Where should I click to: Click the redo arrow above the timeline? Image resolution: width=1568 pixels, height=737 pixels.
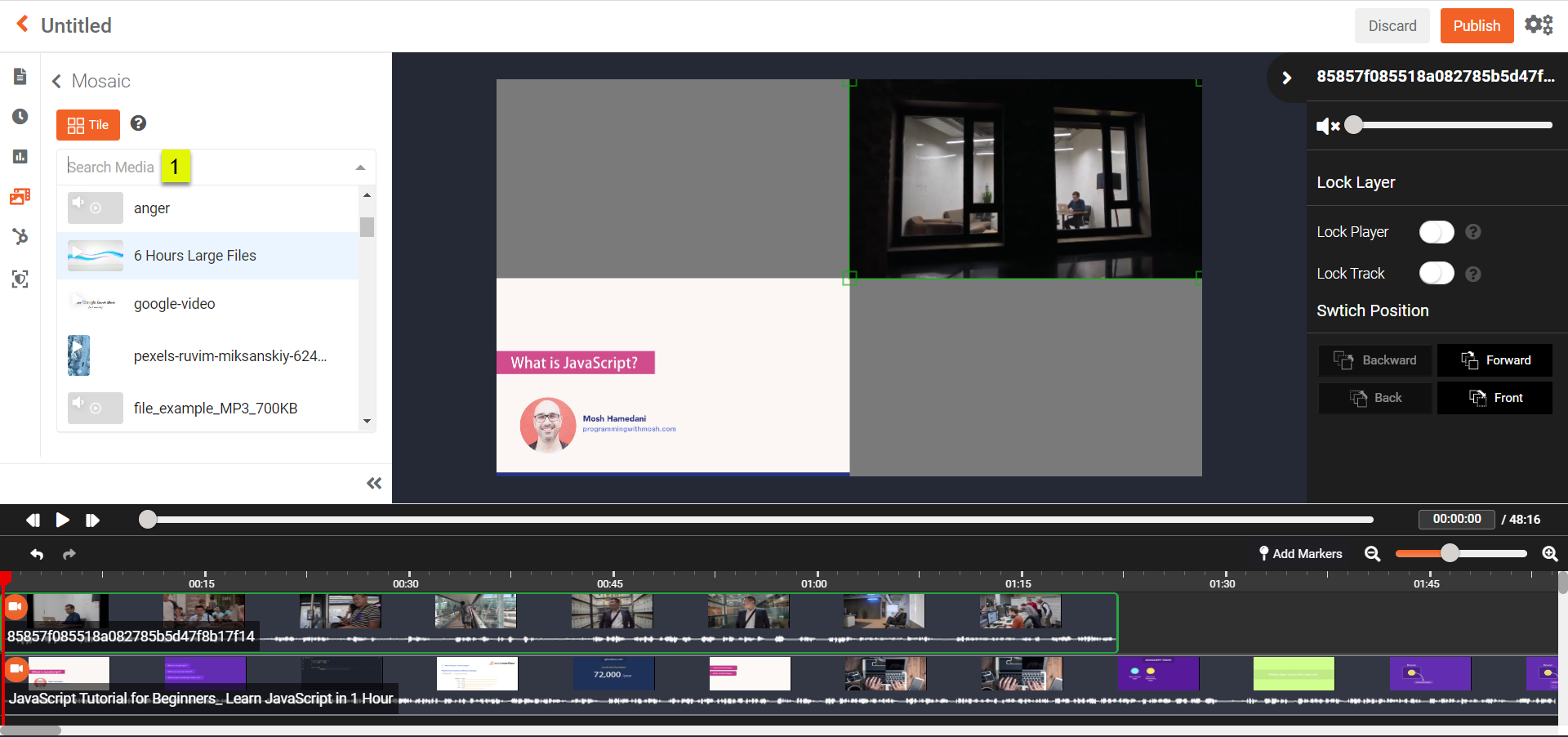[x=69, y=554]
